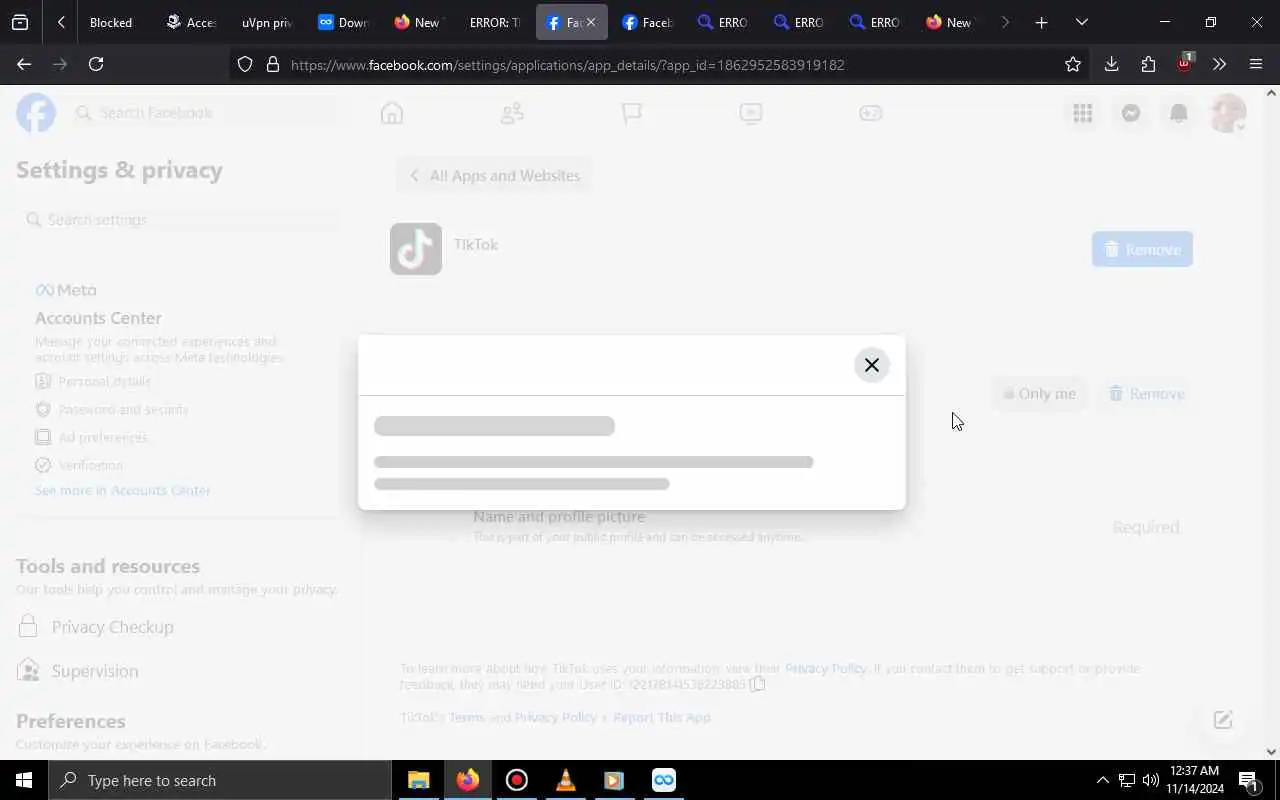Open the account profile picture menu
The width and height of the screenshot is (1280, 800).
[1228, 113]
